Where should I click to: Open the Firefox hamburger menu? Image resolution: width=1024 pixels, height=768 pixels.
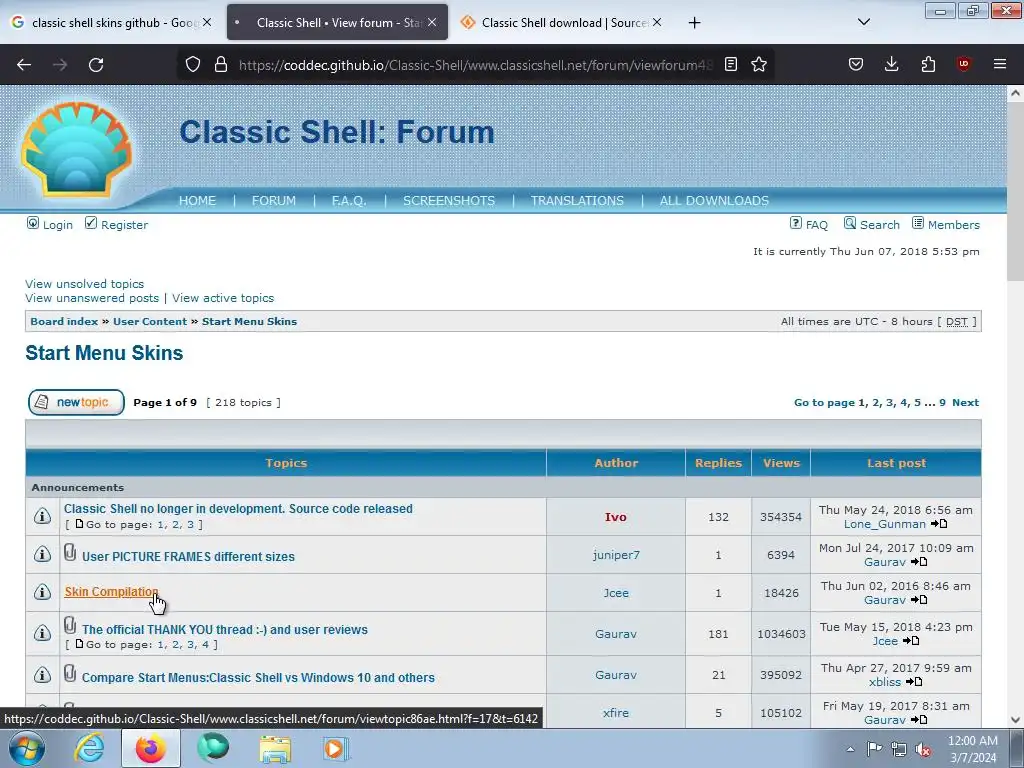tap(999, 64)
